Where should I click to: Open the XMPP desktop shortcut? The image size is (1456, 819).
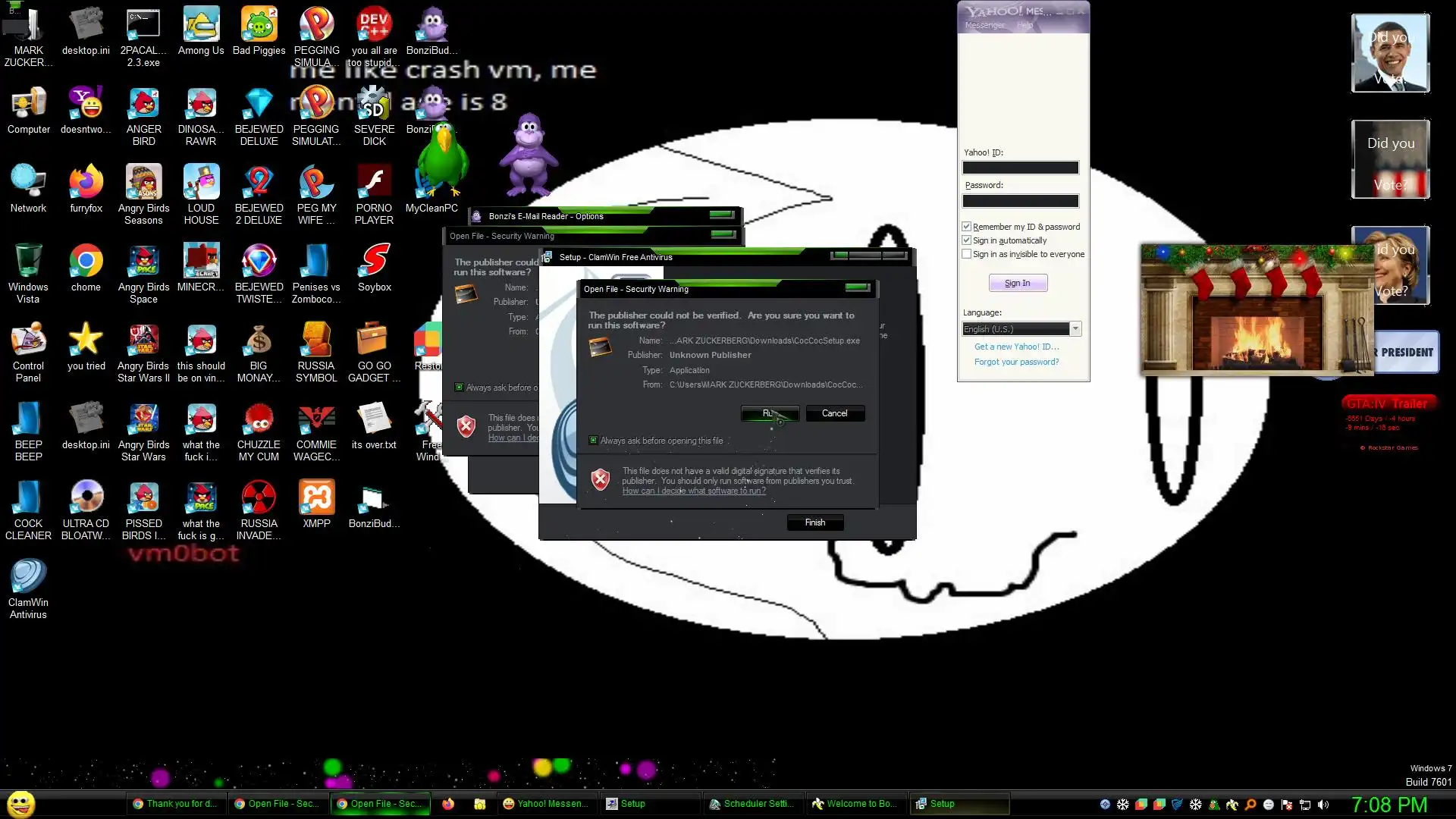coord(316,498)
